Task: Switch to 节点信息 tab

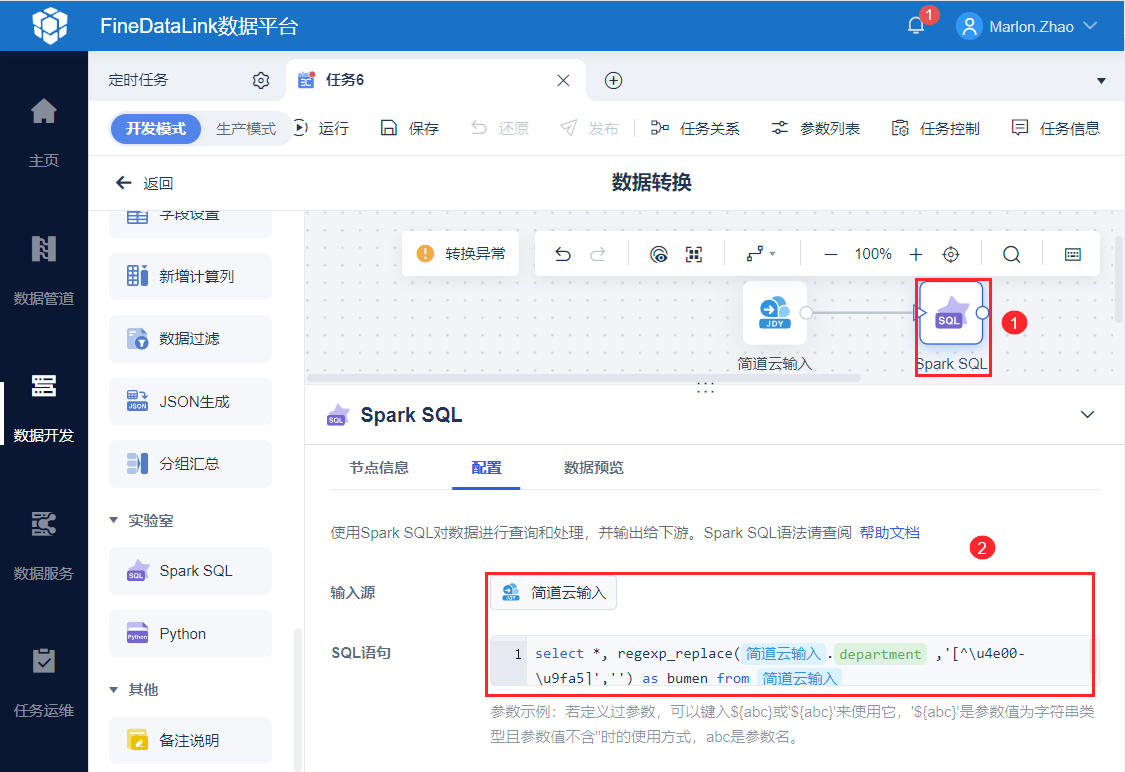Action: (x=379, y=468)
